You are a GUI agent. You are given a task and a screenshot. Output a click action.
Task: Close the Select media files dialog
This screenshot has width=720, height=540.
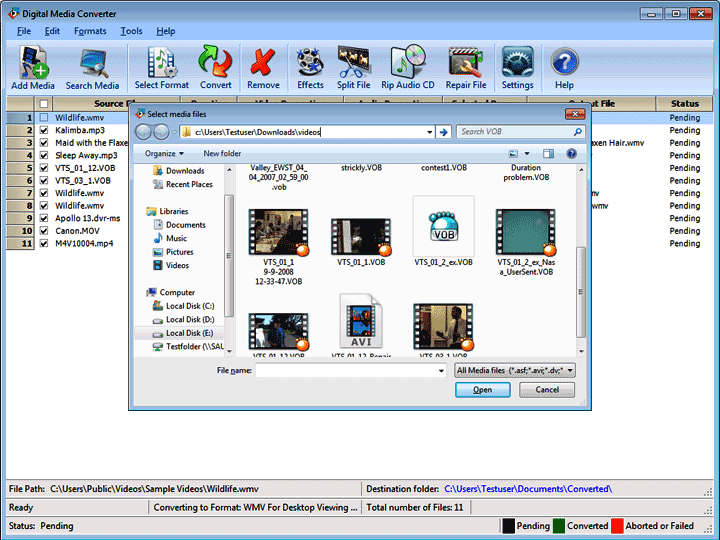pos(575,114)
